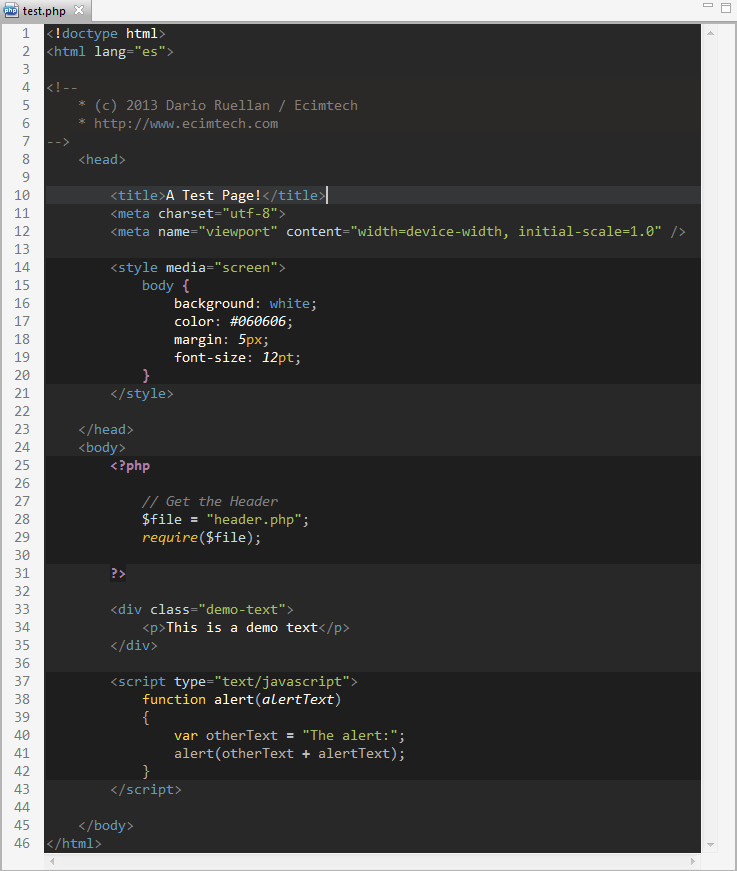The image size is (737, 871).
Task: Click the closing </div> tag
Action: [x=134, y=645]
